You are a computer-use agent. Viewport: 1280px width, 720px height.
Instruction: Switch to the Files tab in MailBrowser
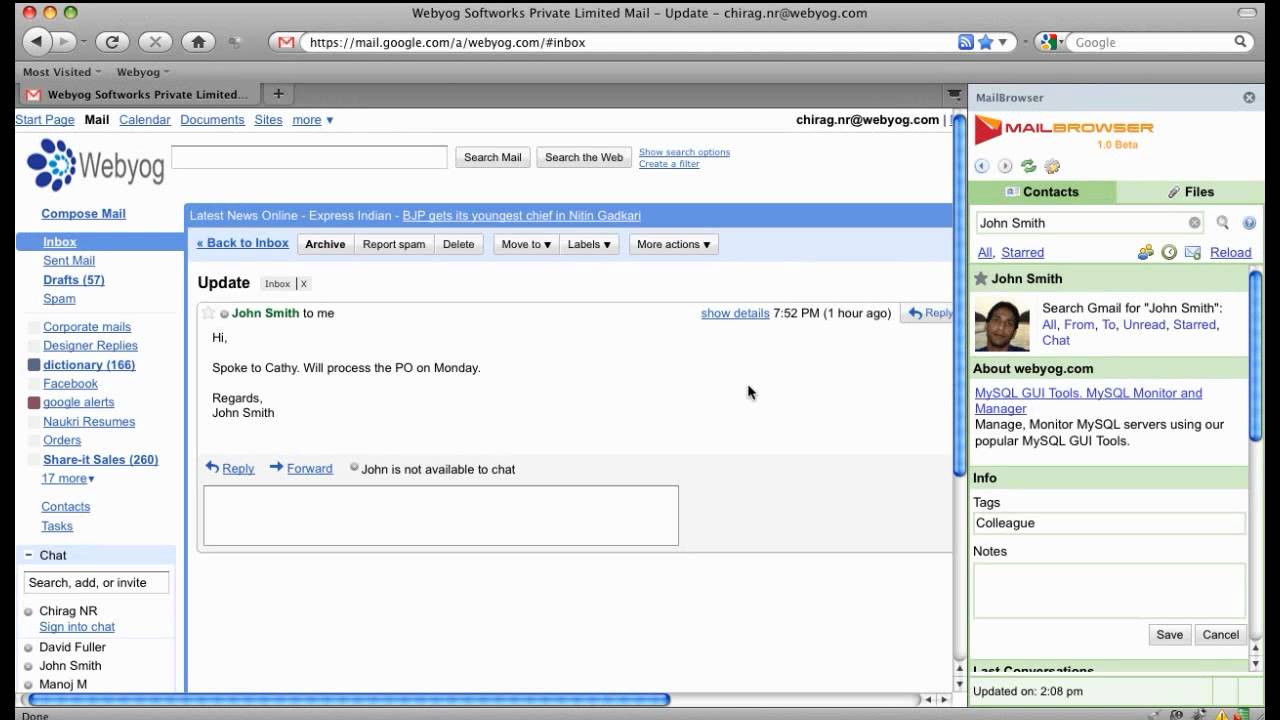click(1190, 192)
